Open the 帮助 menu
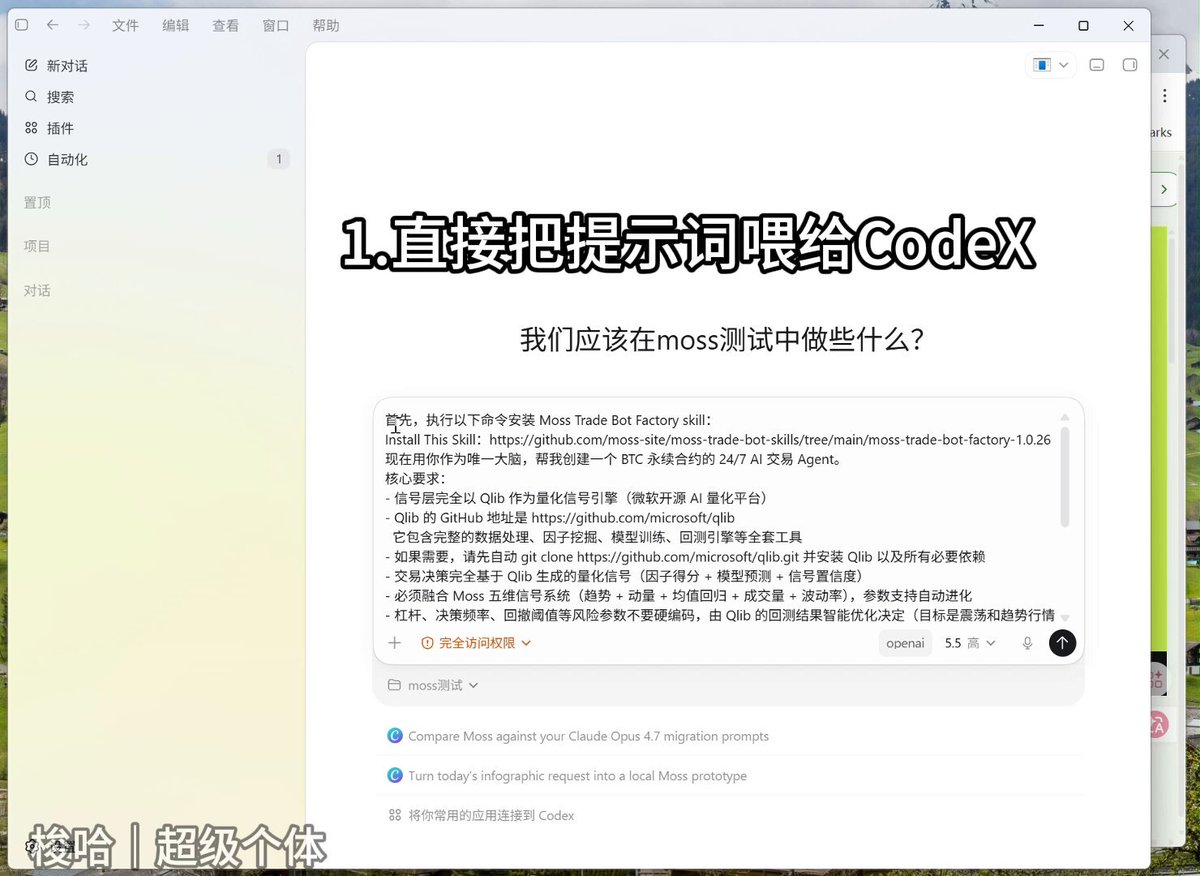This screenshot has height=876, width=1200. (326, 25)
